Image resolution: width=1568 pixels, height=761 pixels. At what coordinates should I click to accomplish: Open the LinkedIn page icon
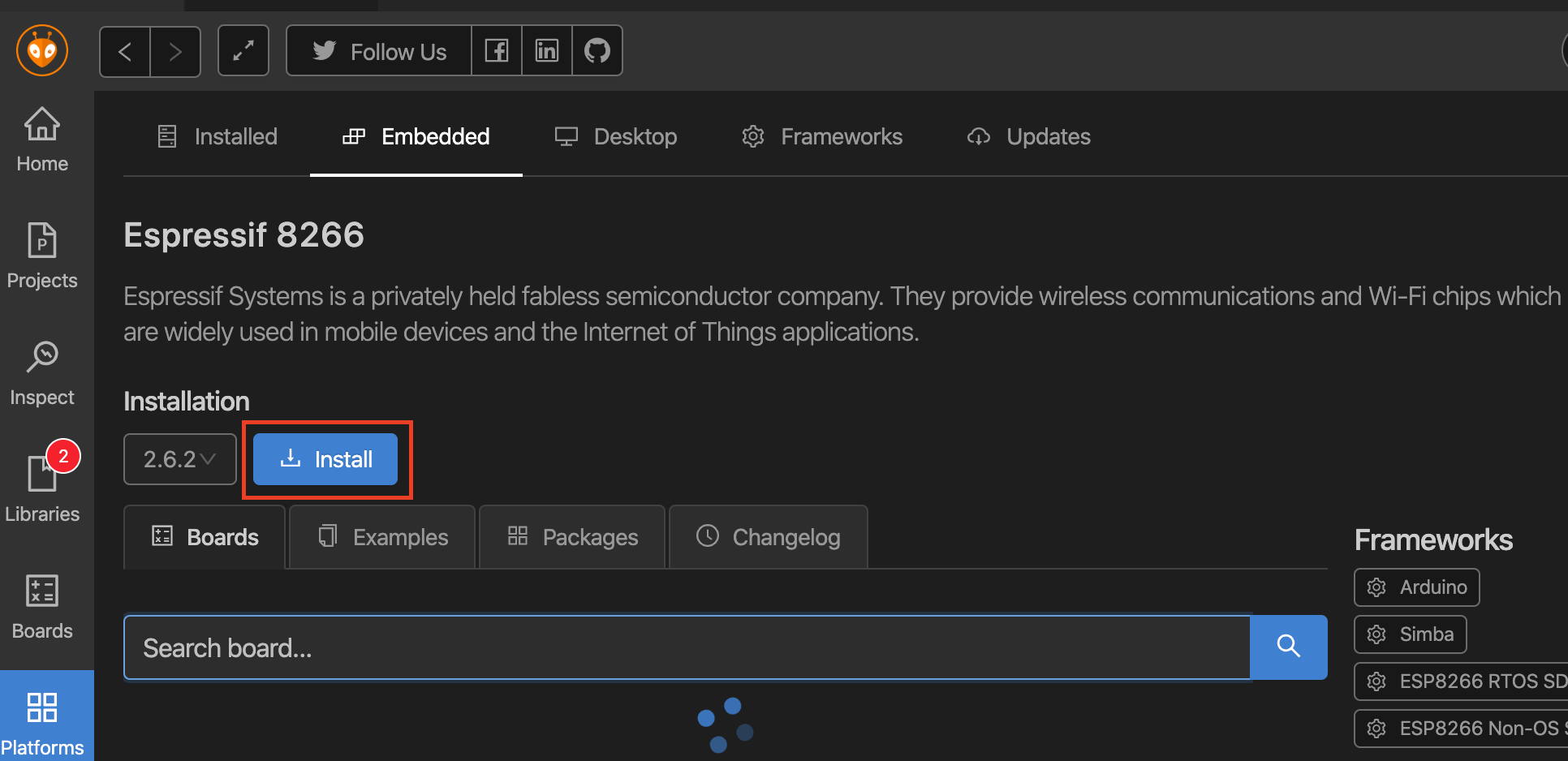pyautogui.click(x=547, y=50)
